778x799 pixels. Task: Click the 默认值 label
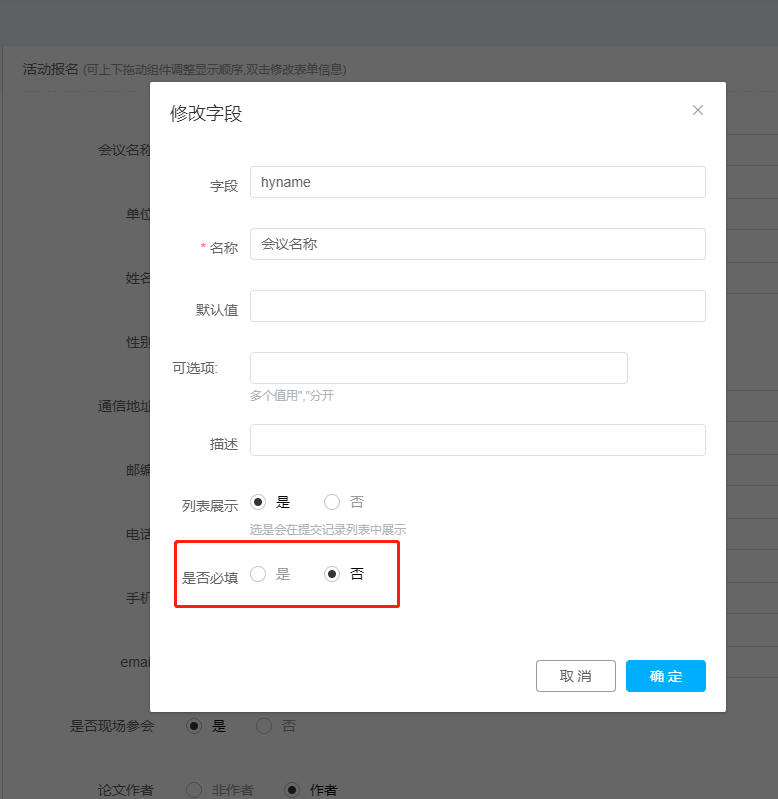(217, 310)
